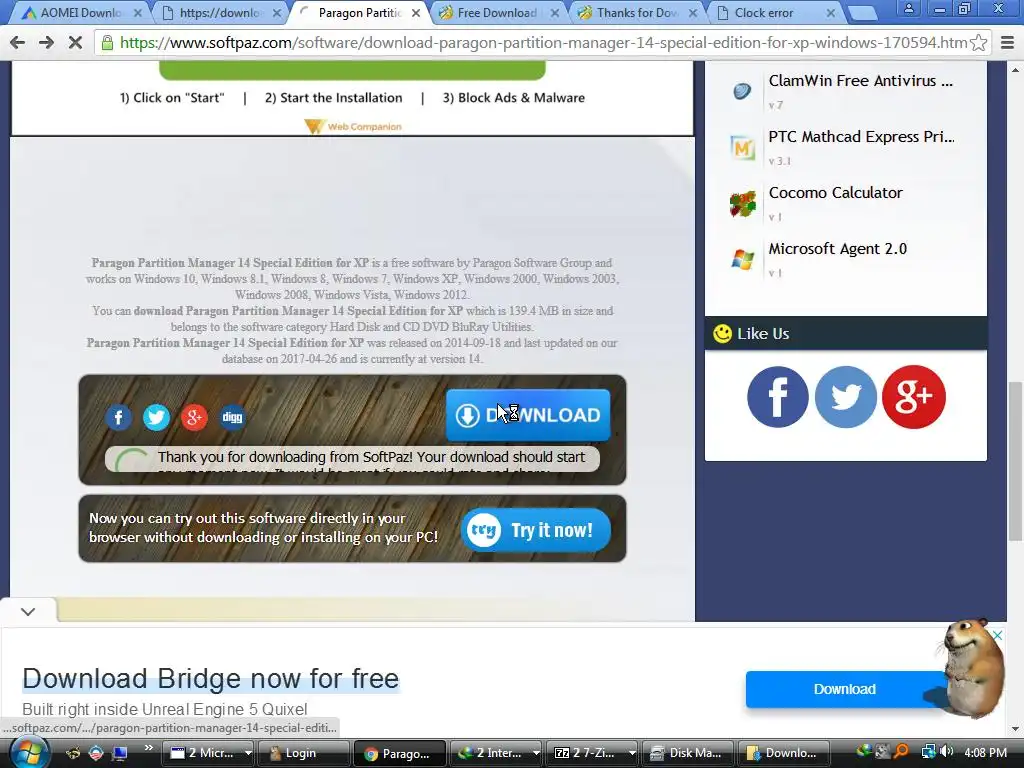Click the browser Back arrow

(x=18, y=42)
